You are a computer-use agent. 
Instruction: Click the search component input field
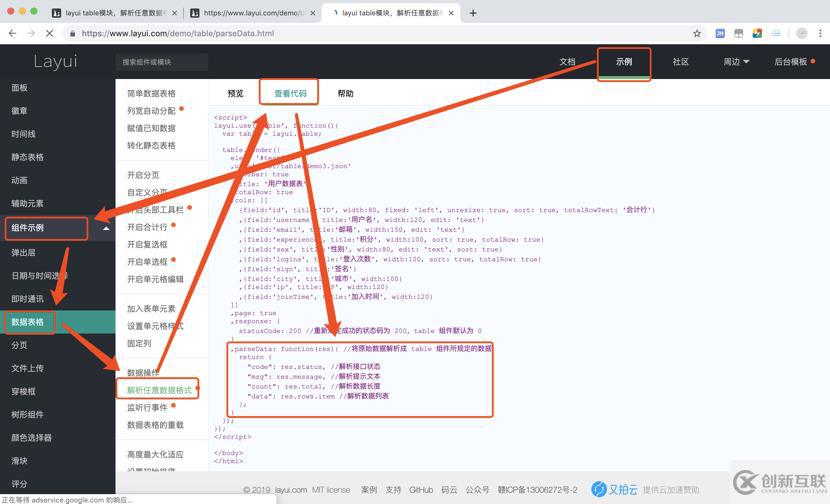(x=161, y=62)
